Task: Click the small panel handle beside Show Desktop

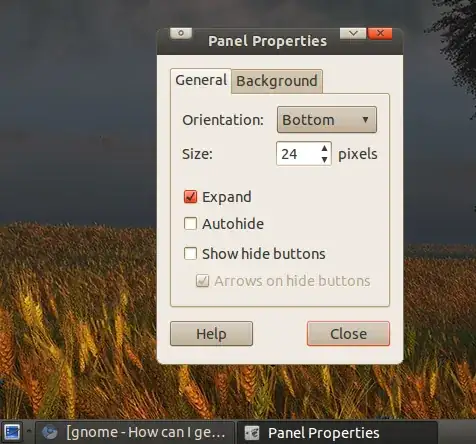Action: point(29,432)
